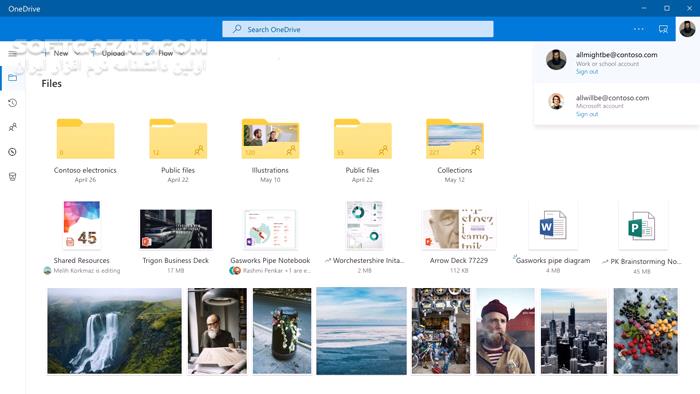Sign out of allmightbe@contoso.com account
The height and width of the screenshot is (394, 700).
(x=587, y=71)
